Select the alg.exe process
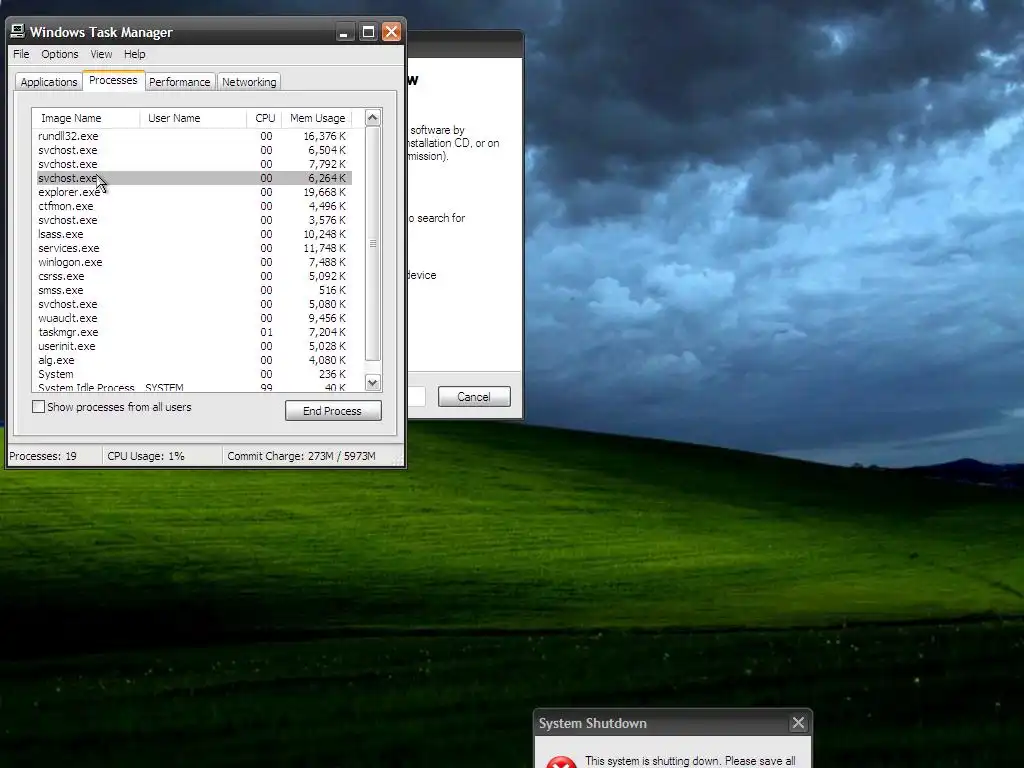Screen dimensions: 1024x768 point(194,360)
